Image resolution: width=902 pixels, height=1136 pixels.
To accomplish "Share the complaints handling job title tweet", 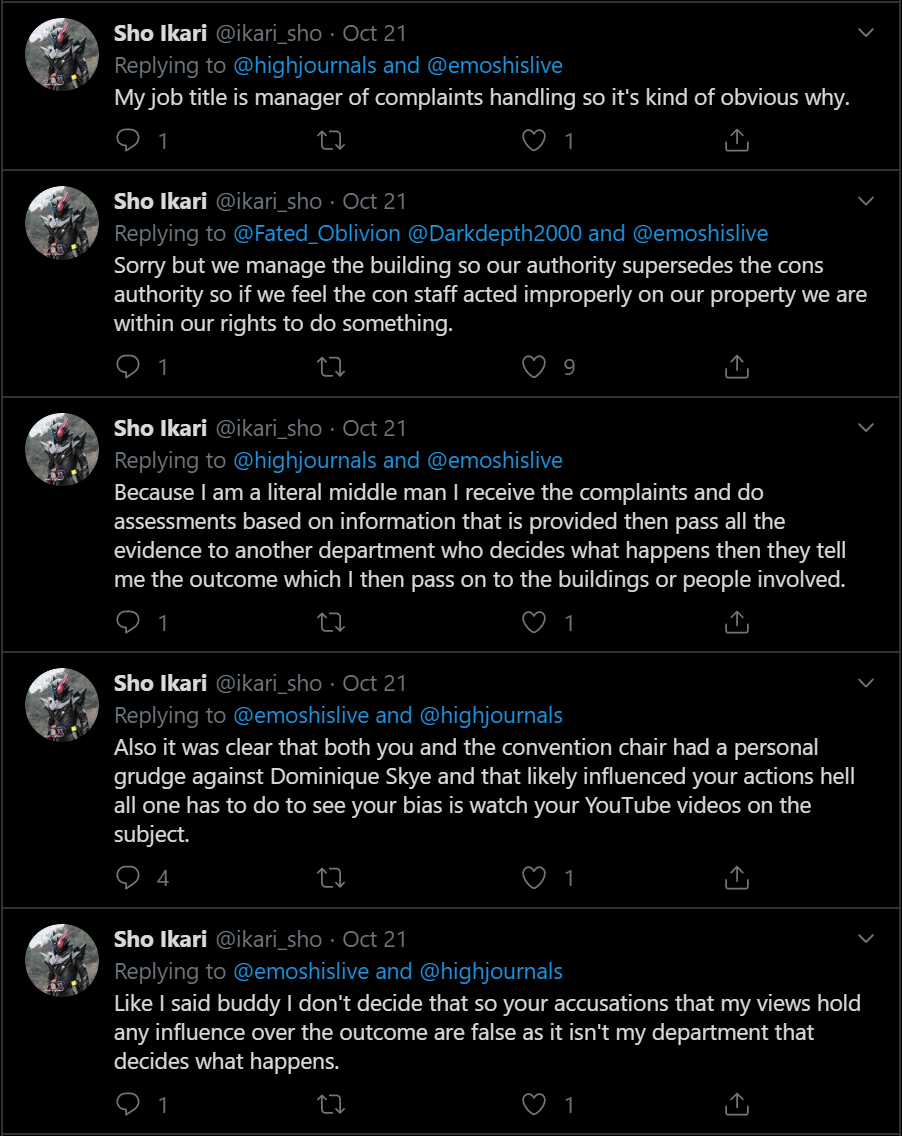I will click(737, 140).
